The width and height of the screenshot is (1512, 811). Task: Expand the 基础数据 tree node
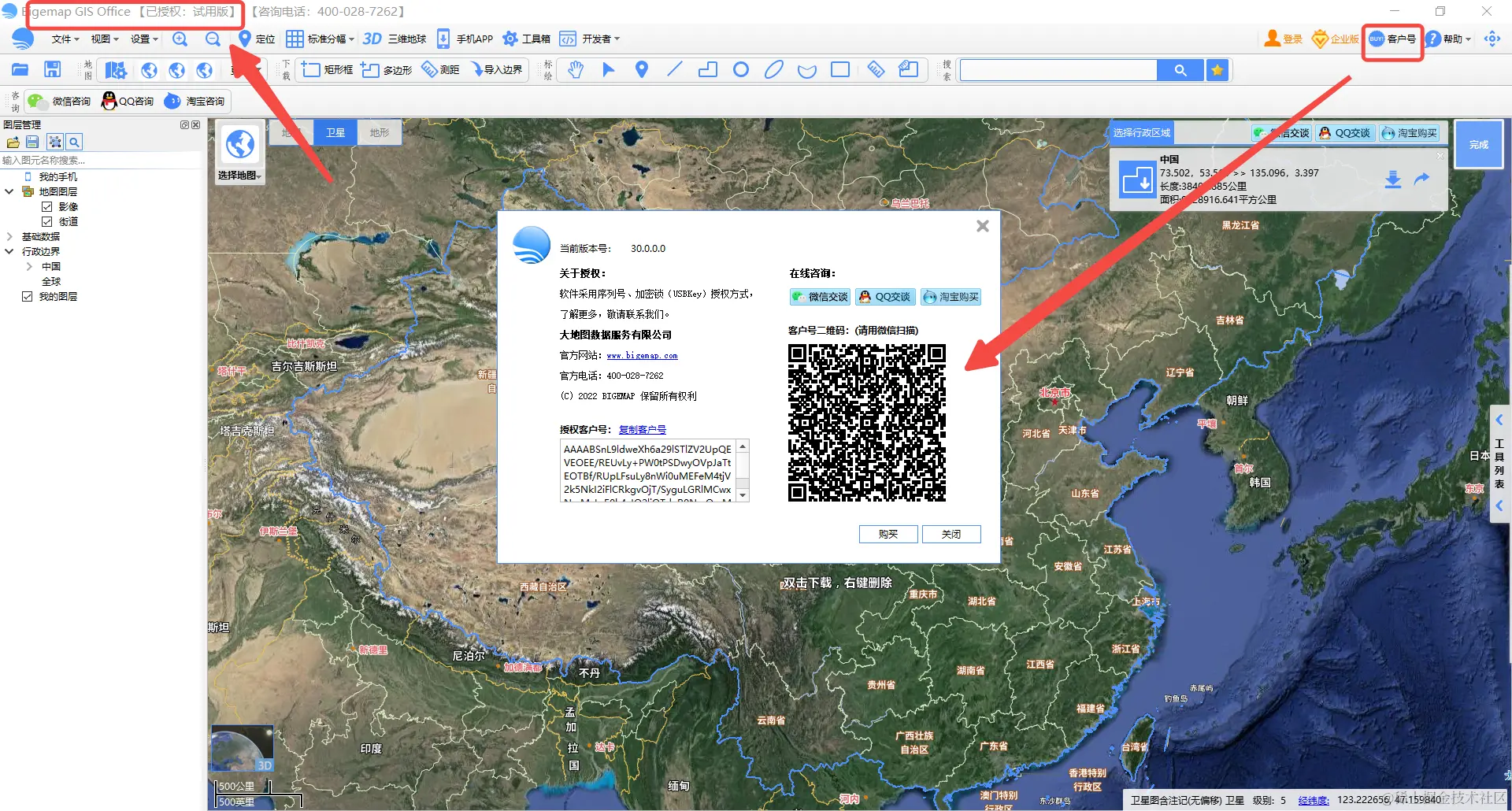tap(9, 236)
